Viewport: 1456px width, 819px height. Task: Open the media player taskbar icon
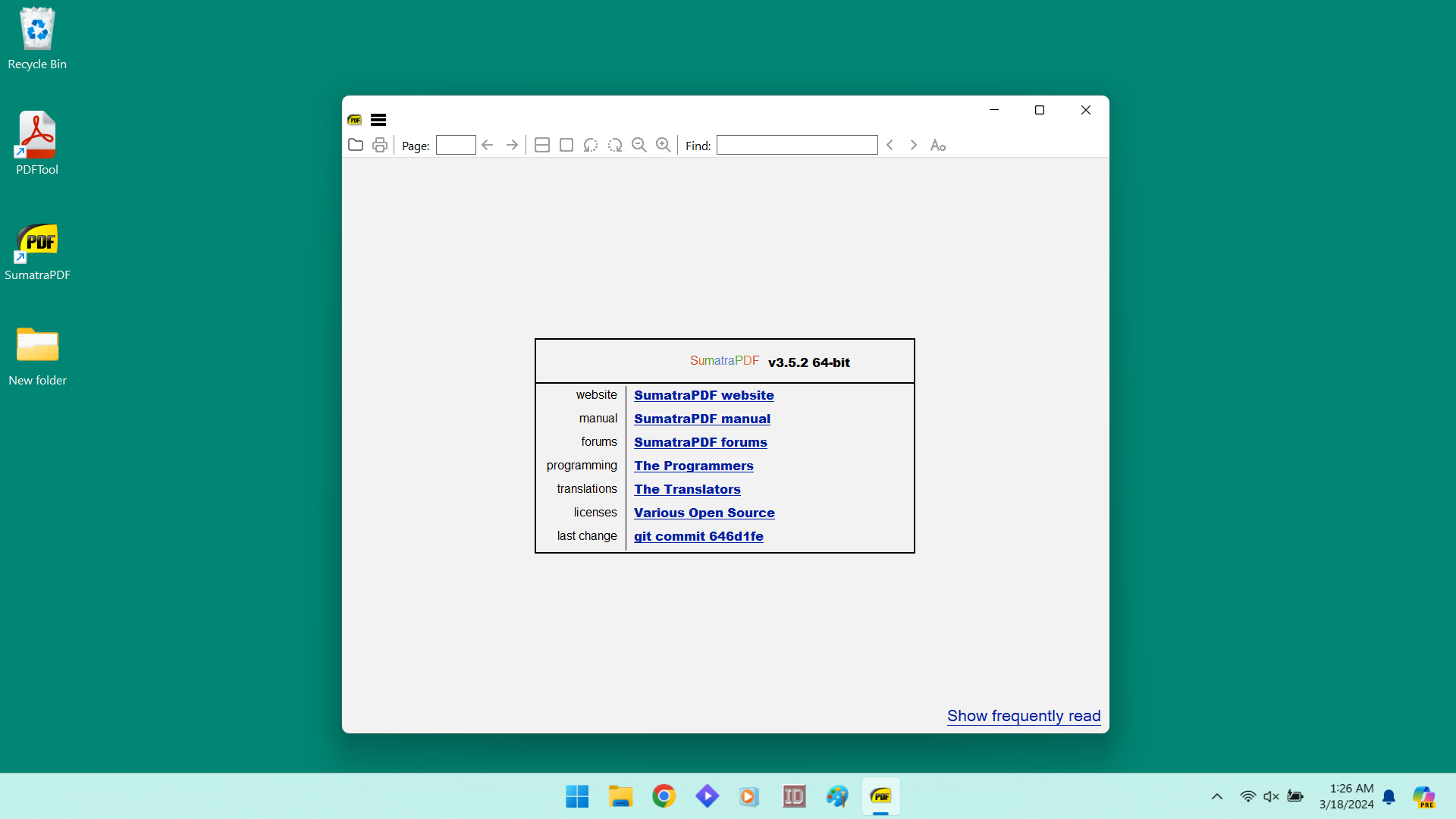pos(750,796)
